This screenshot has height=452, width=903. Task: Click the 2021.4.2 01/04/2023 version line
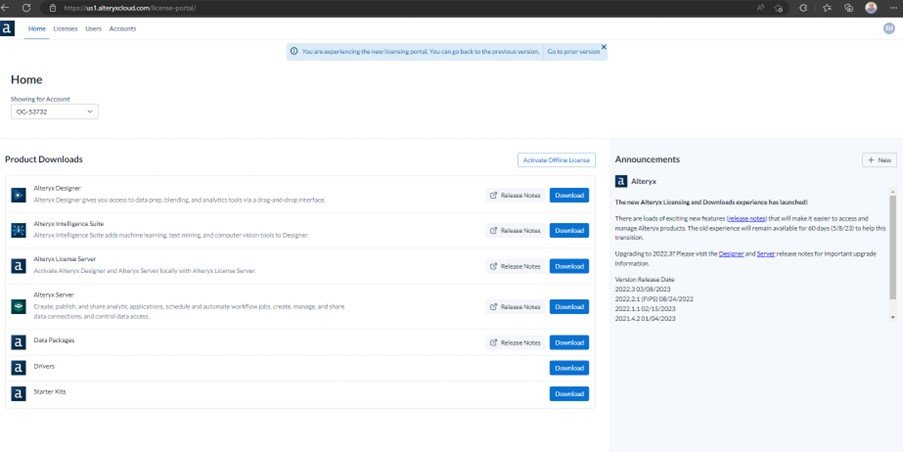point(645,318)
